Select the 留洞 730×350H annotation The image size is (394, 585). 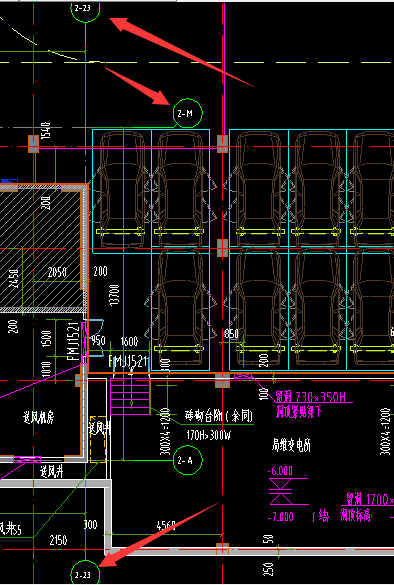tap(313, 397)
